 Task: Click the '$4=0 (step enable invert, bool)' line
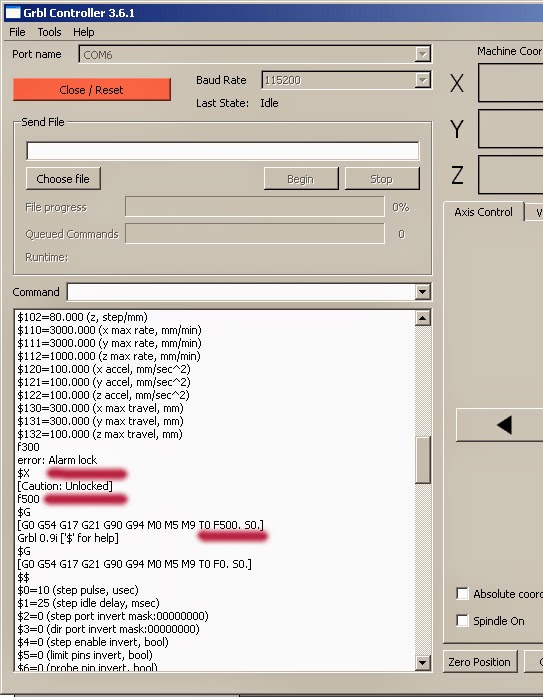93,642
